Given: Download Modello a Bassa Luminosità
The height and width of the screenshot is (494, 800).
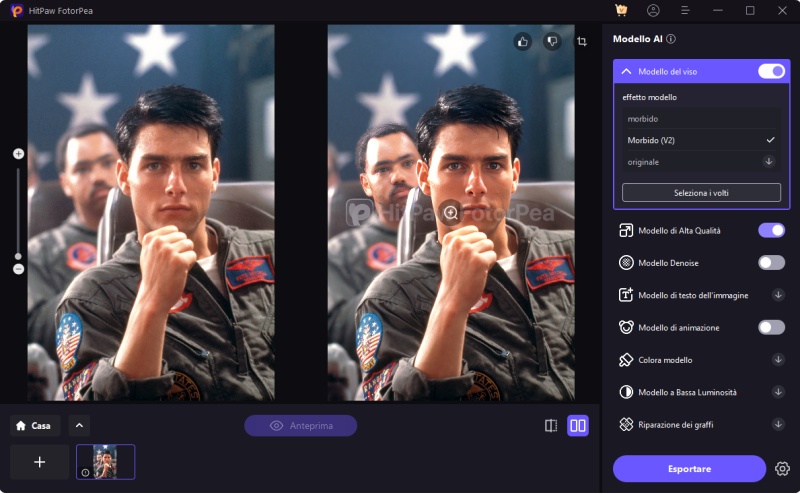Looking at the screenshot, I should [x=778, y=392].
